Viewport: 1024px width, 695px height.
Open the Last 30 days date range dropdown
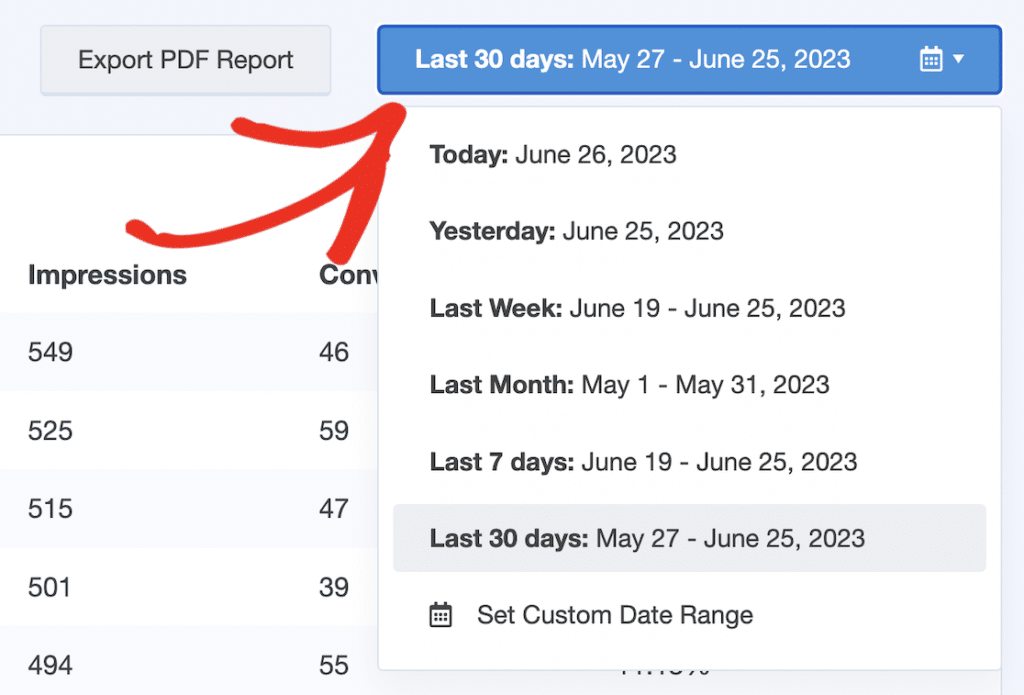pos(688,59)
